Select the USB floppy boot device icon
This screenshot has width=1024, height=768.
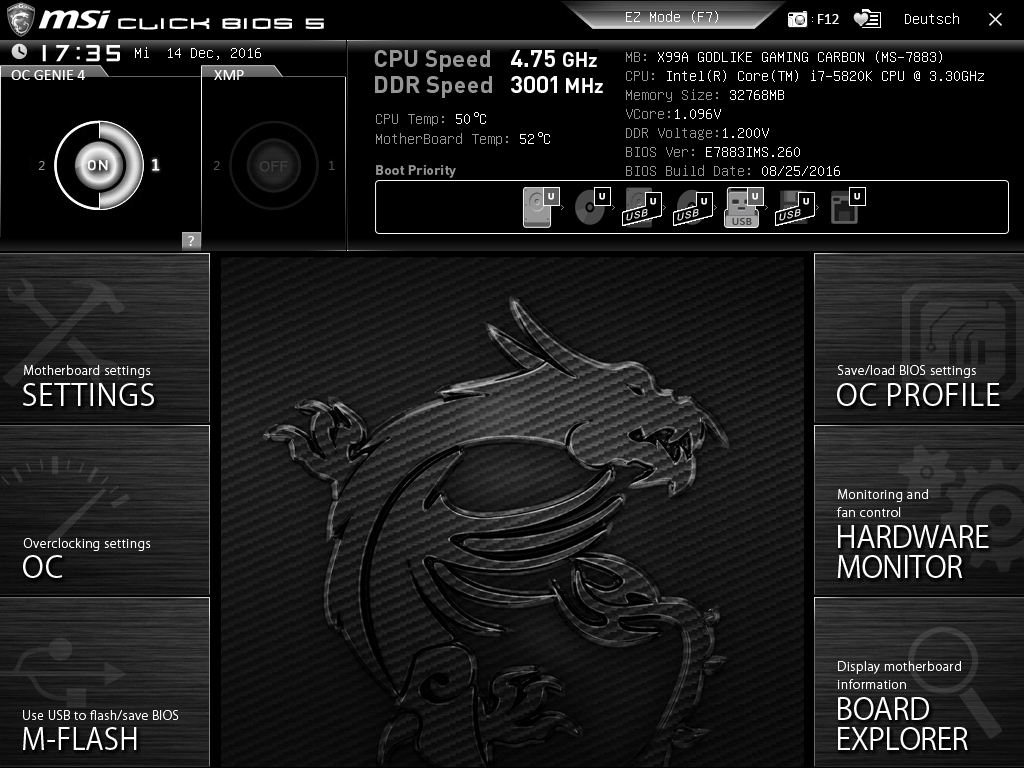coord(795,207)
